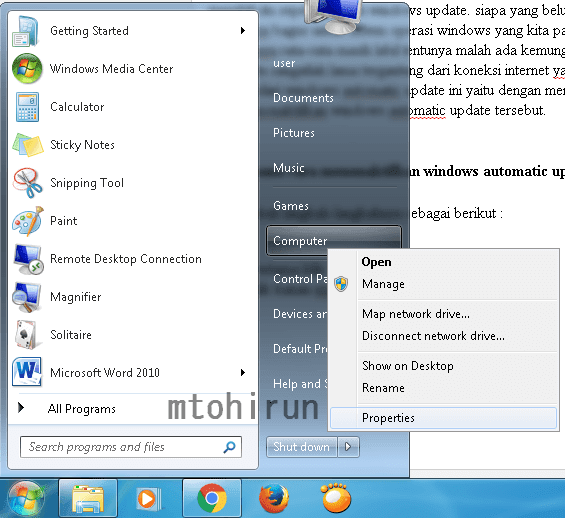Screen dimensions: 565x518
Task: Toggle Show on Desktop menu entry
Action: pos(443,366)
